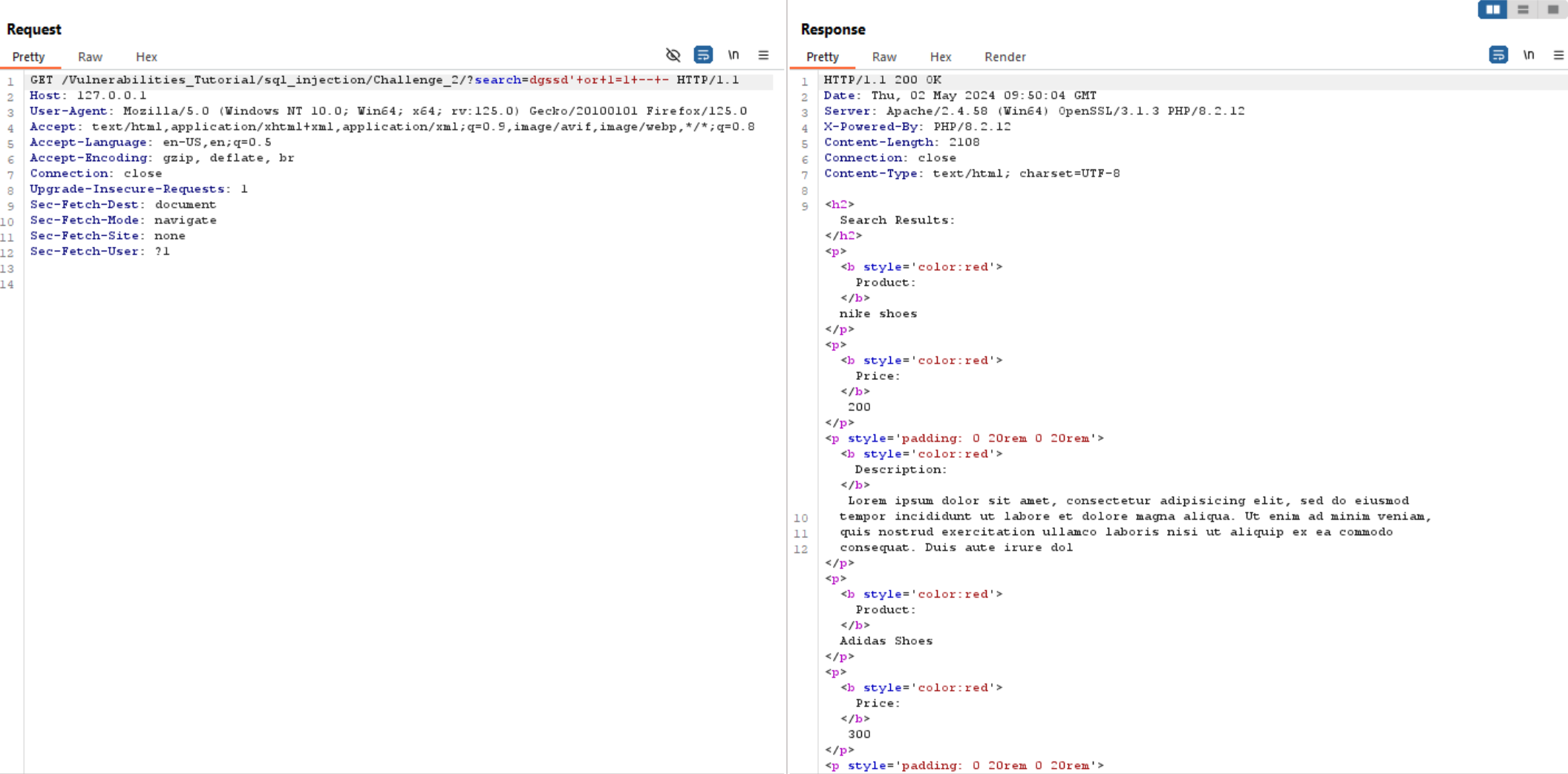Click the User-Agent header line
This screenshot has width=1568, height=774.
point(388,111)
